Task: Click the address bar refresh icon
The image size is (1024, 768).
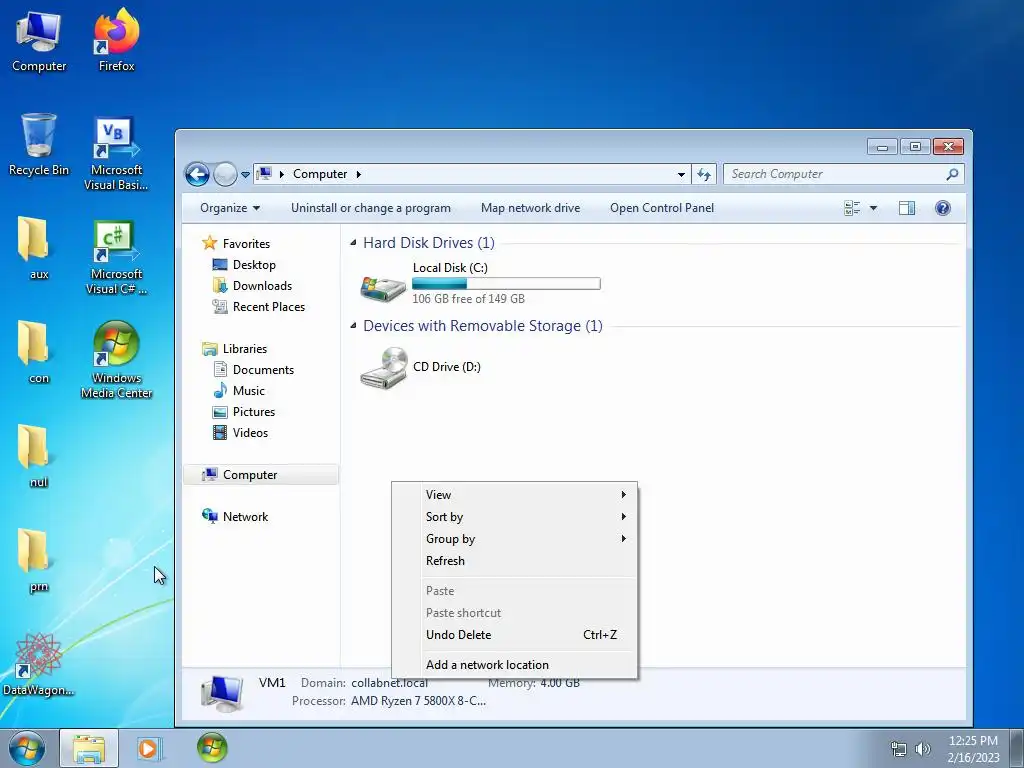Action: coord(704,174)
